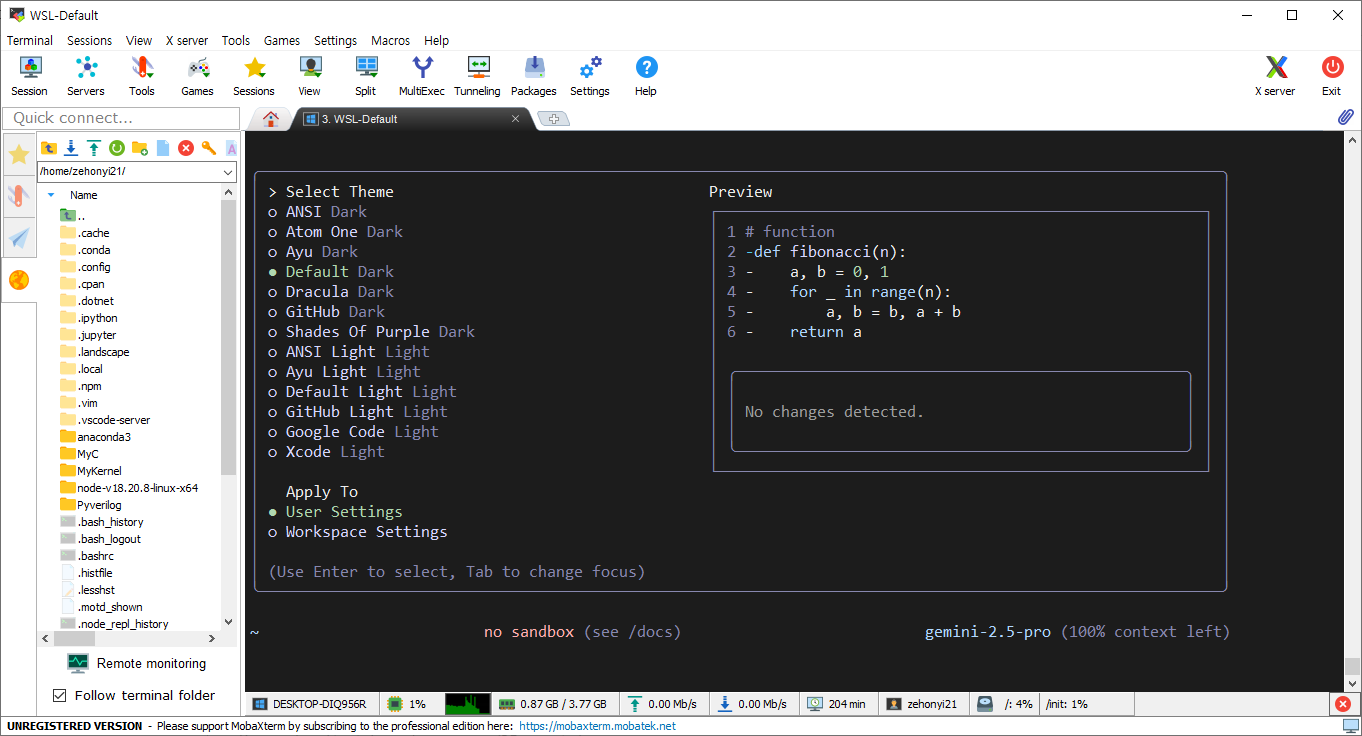1362x736 pixels.
Task: Select the Ayu Dark theme
Action: [x=313, y=252]
